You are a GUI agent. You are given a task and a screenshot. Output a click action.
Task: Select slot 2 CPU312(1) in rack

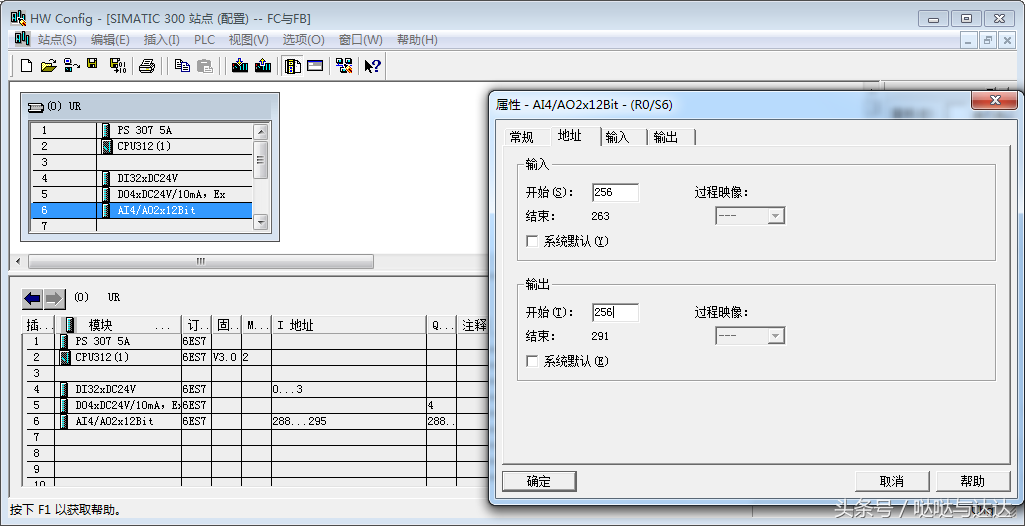click(x=142, y=146)
